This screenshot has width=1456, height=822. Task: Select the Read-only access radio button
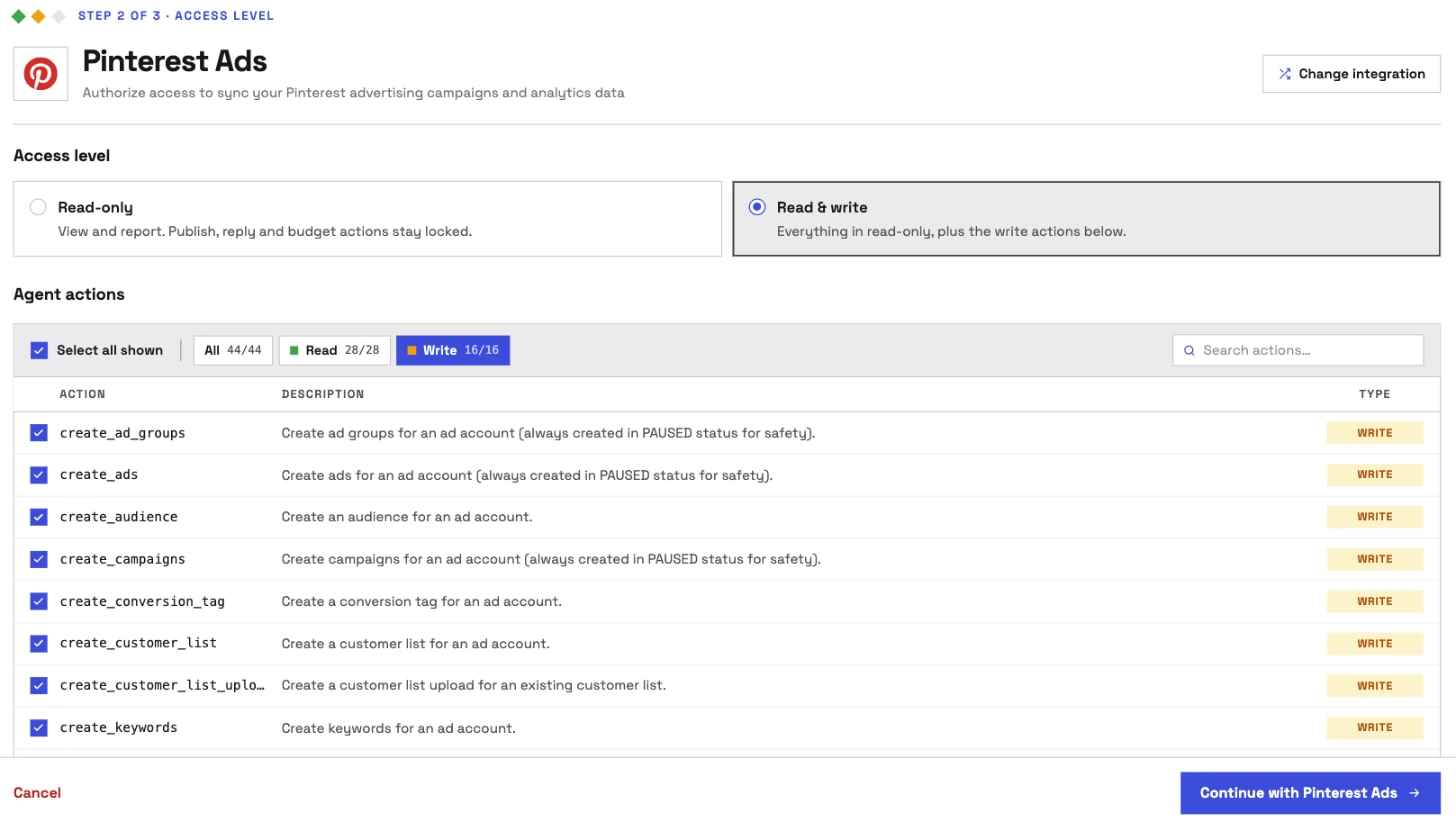click(38, 208)
